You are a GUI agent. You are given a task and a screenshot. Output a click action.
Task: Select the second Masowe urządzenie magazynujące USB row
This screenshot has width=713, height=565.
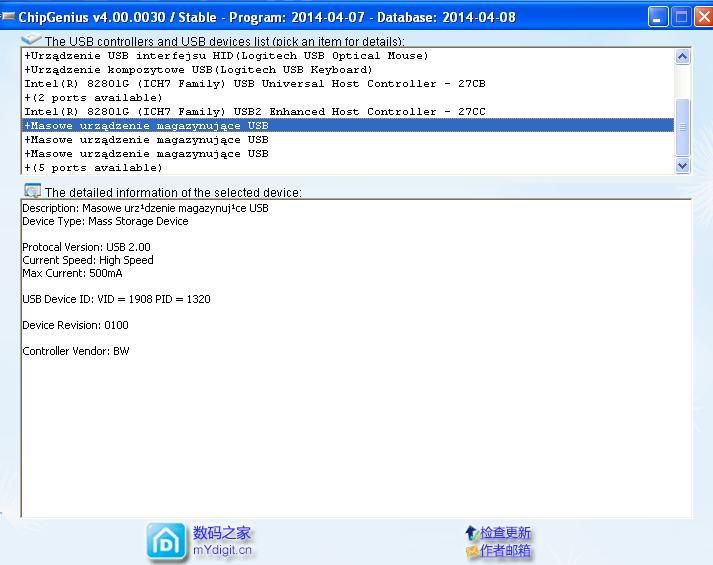[348, 140]
